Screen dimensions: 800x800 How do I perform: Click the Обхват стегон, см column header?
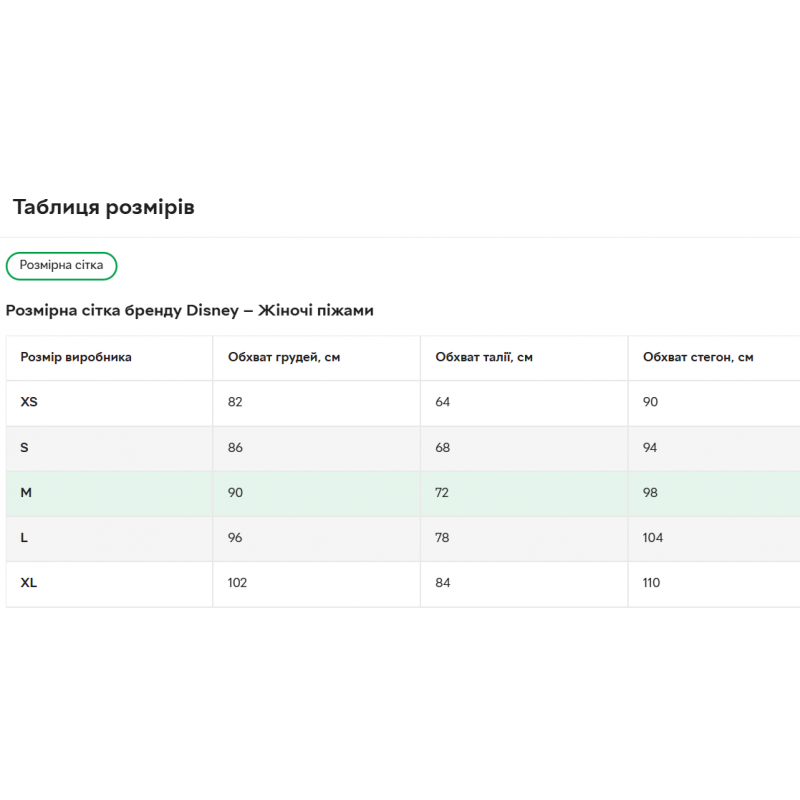pos(698,357)
